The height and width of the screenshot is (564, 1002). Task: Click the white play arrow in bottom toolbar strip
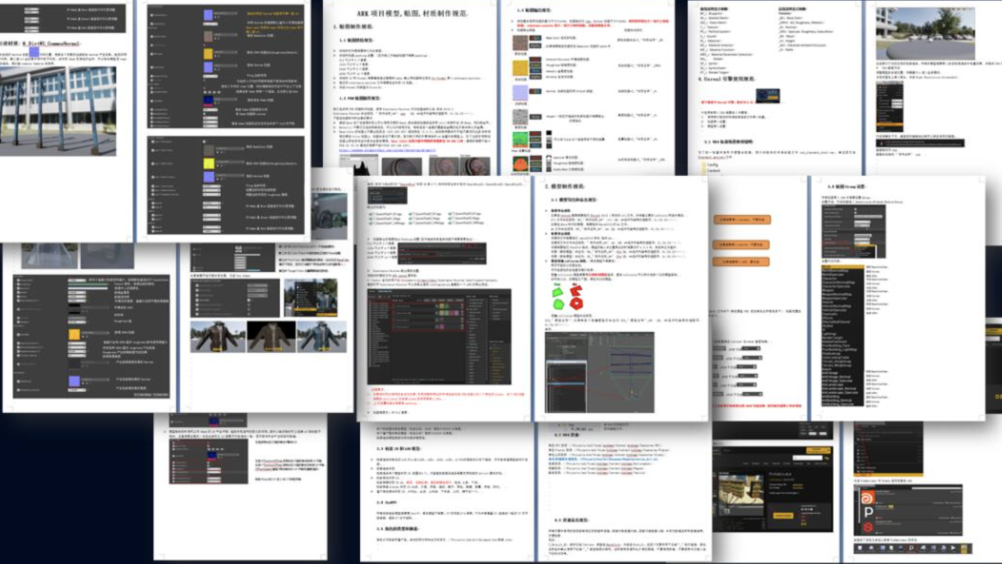pyautogui.click(x=953, y=548)
